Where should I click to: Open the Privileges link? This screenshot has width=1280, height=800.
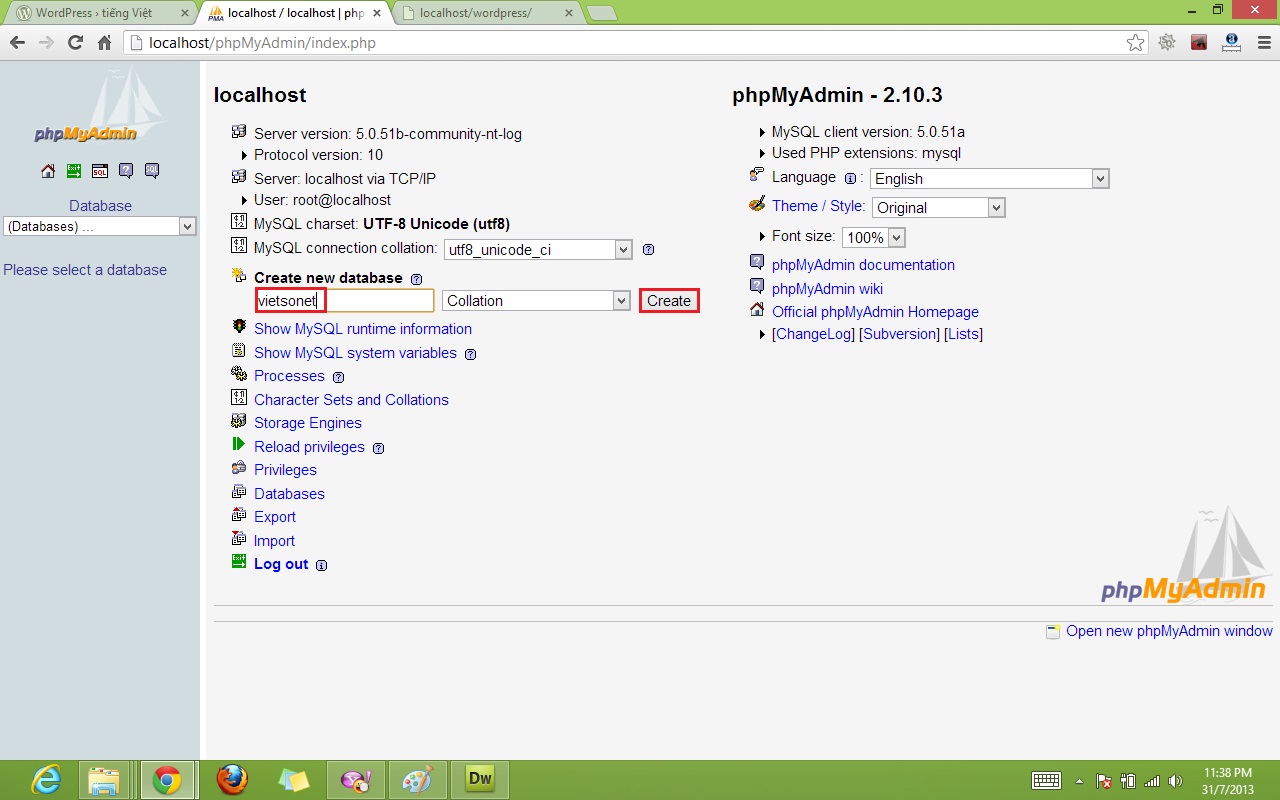[285, 470]
